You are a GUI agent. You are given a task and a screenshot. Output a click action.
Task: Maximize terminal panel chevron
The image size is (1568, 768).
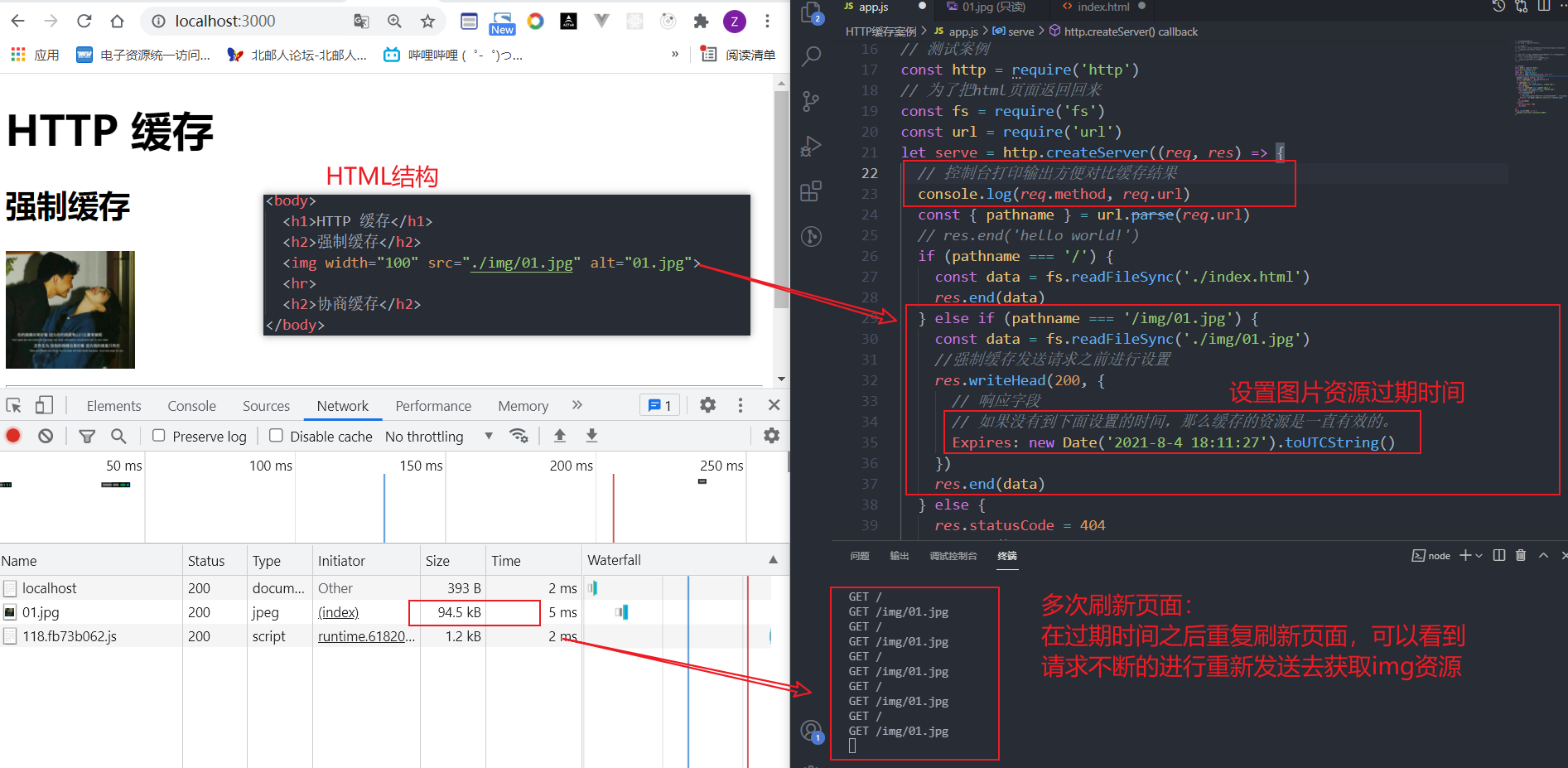tap(1543, 555)
